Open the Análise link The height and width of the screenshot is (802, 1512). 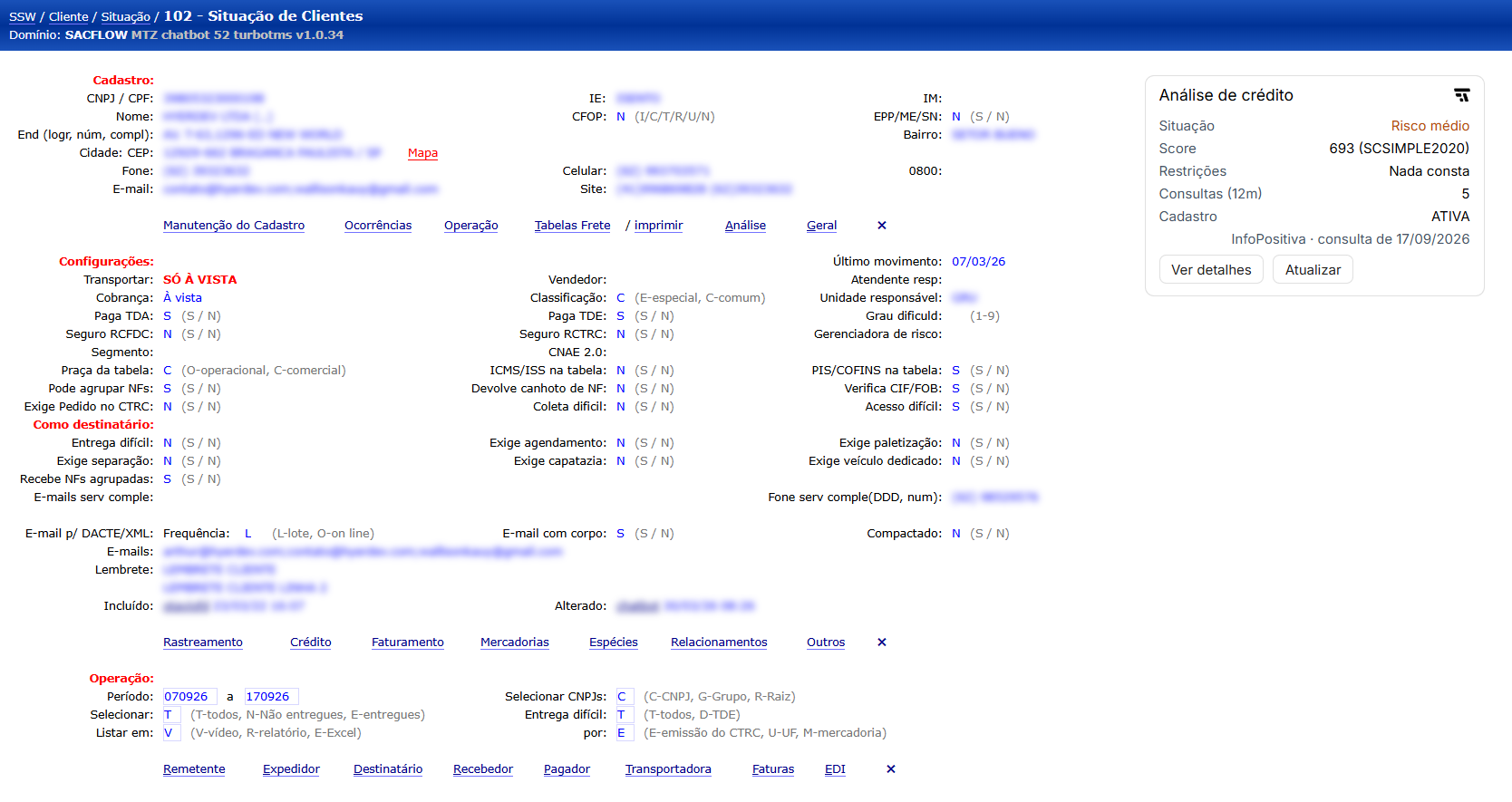pyautogui.click(x=745, y=226)
